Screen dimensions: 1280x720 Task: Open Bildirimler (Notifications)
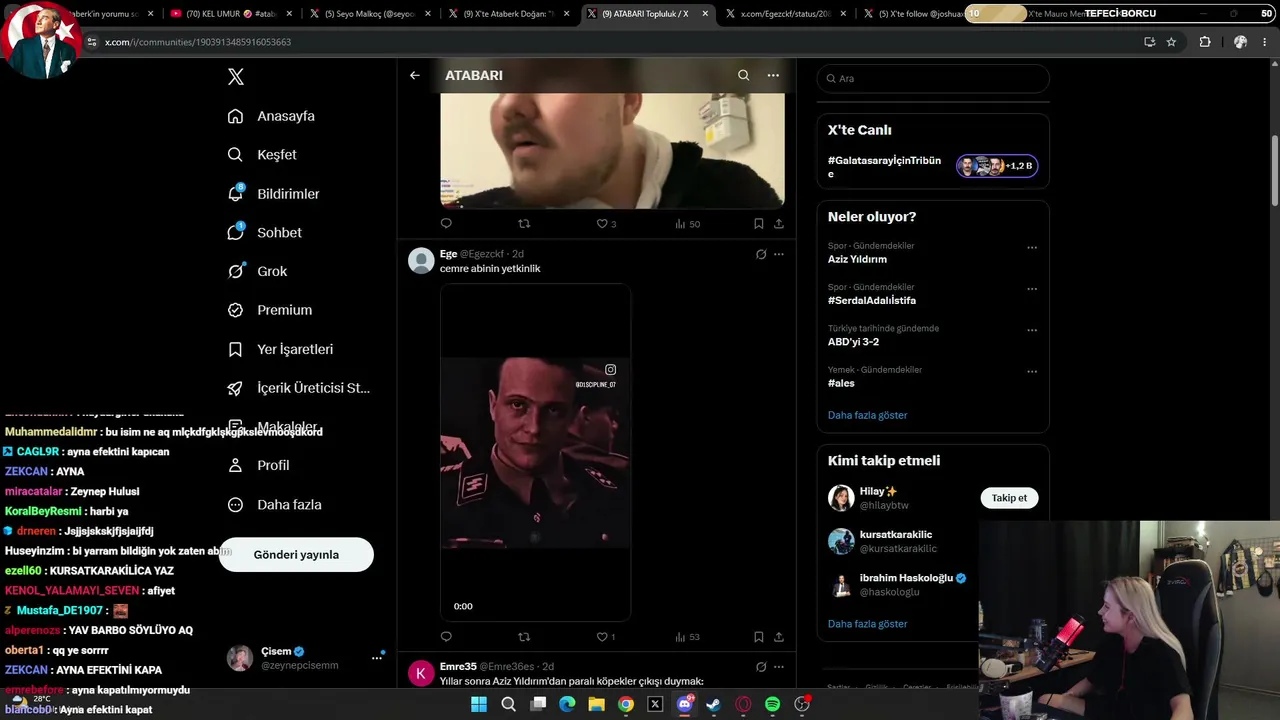point(273,194)
